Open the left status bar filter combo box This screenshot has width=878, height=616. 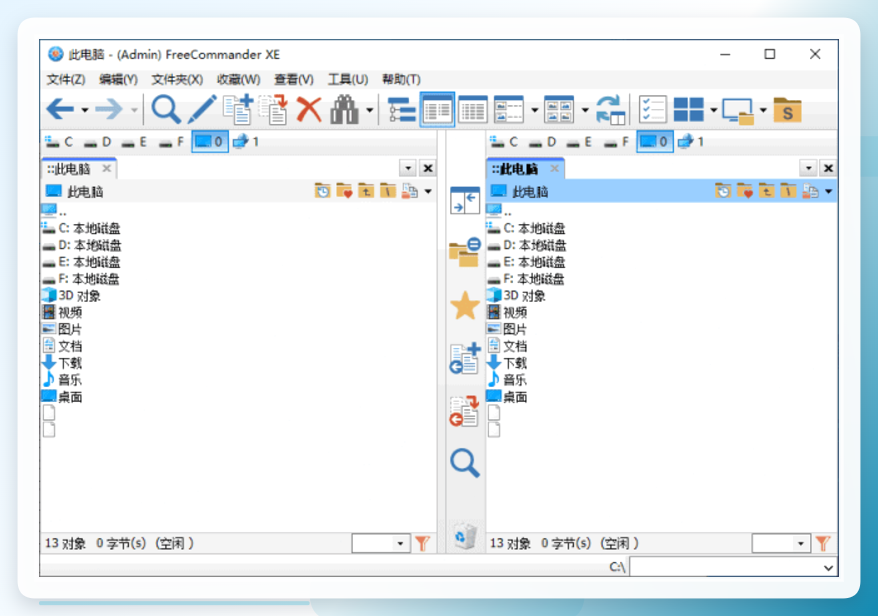point(381,543)
